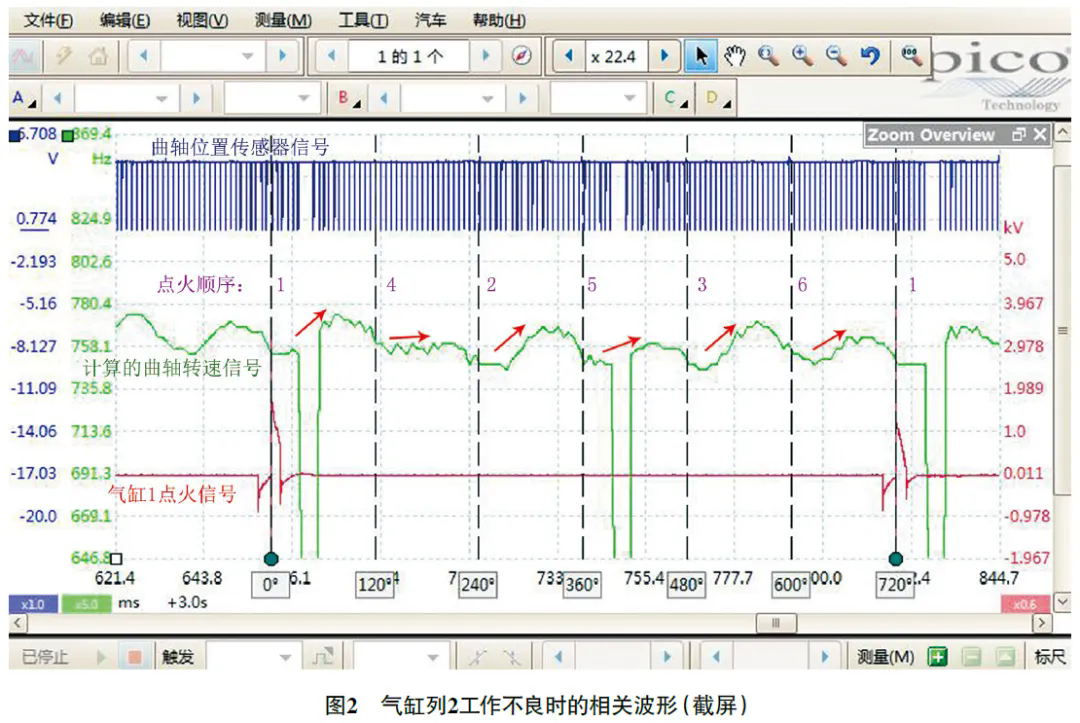Open Channel D options button
The height and width of the screenshot is (723, 1080).
[x=718, y=98]
